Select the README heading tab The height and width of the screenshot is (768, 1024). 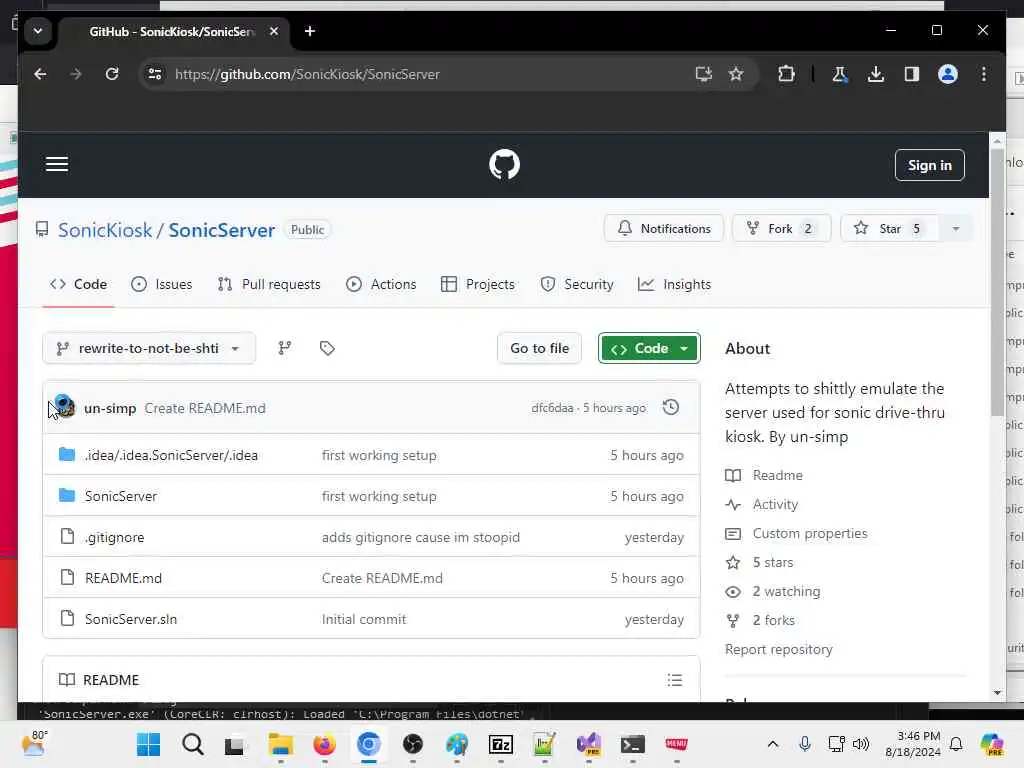[x=99, y=680]
